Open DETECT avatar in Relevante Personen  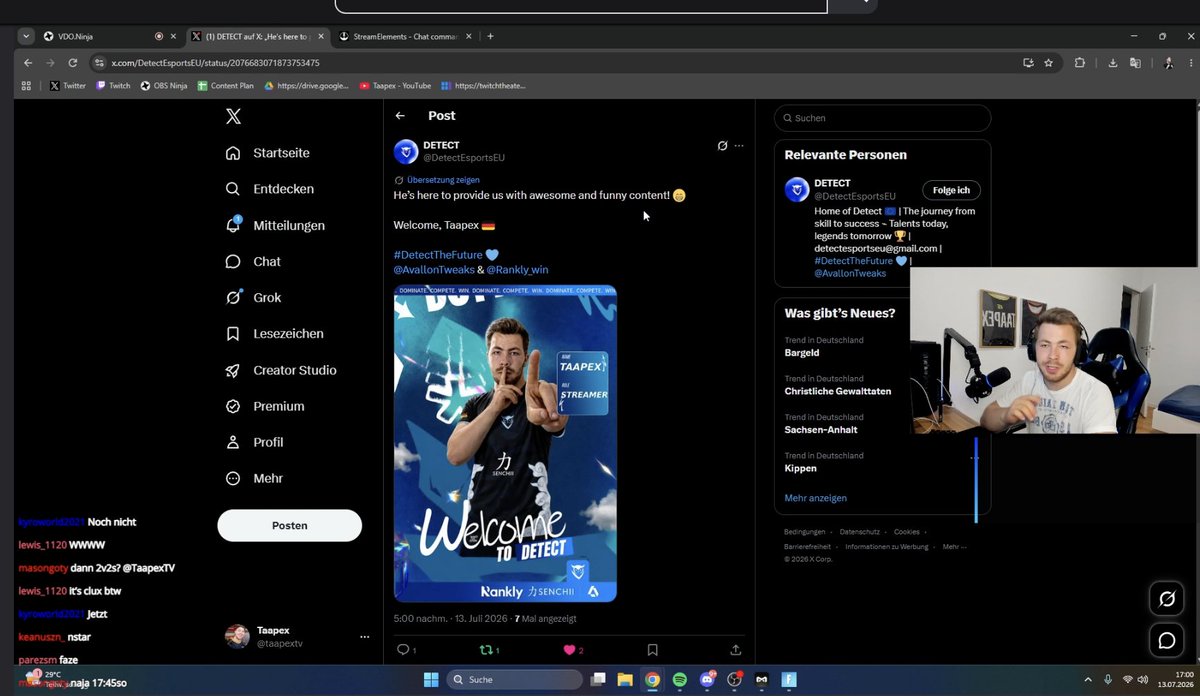tap(797, 189)
